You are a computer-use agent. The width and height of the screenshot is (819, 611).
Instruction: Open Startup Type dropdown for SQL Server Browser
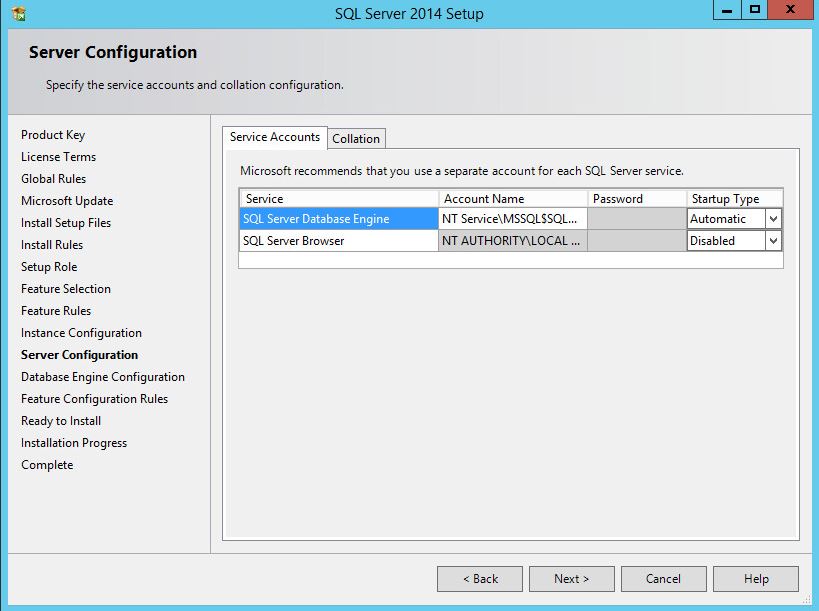click(x=774, y=241)
